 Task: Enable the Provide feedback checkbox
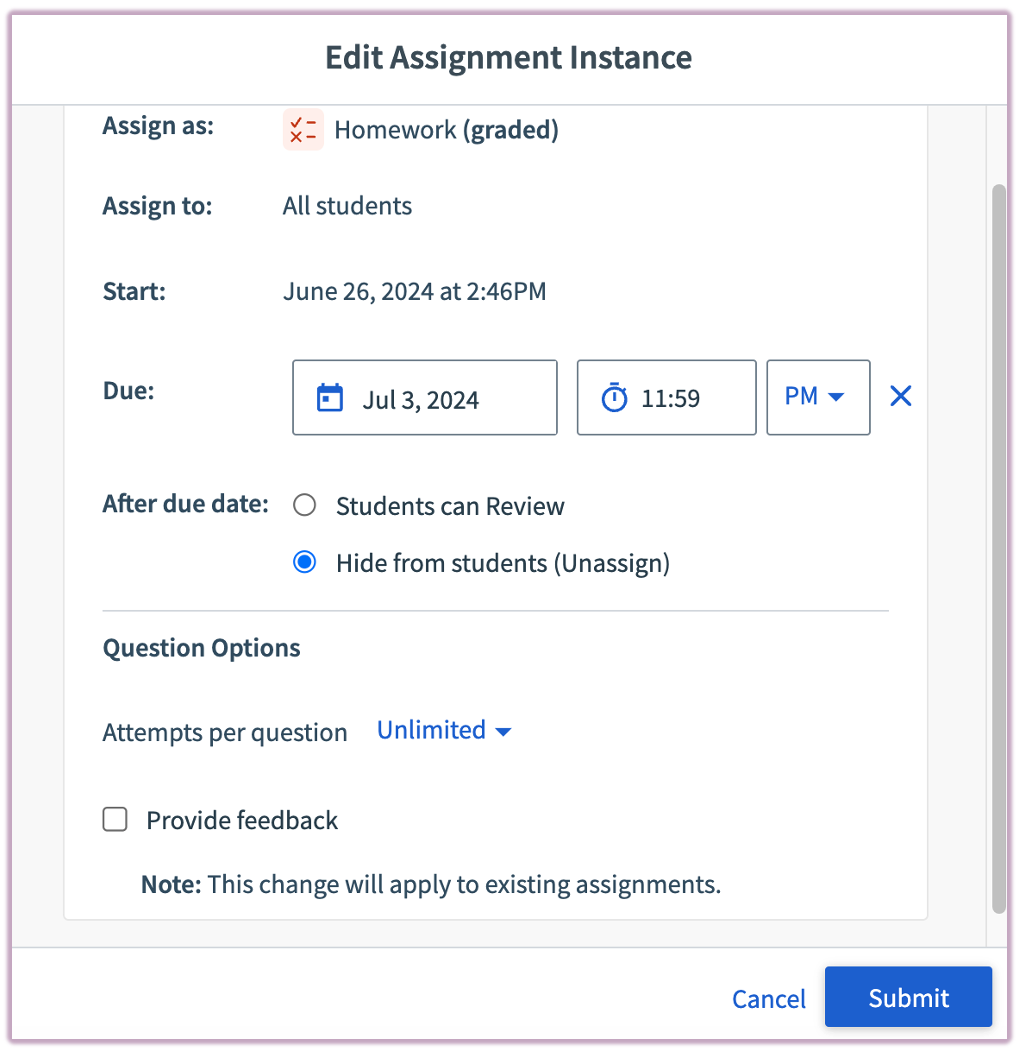pyautogui.click(x=114, y=819)
